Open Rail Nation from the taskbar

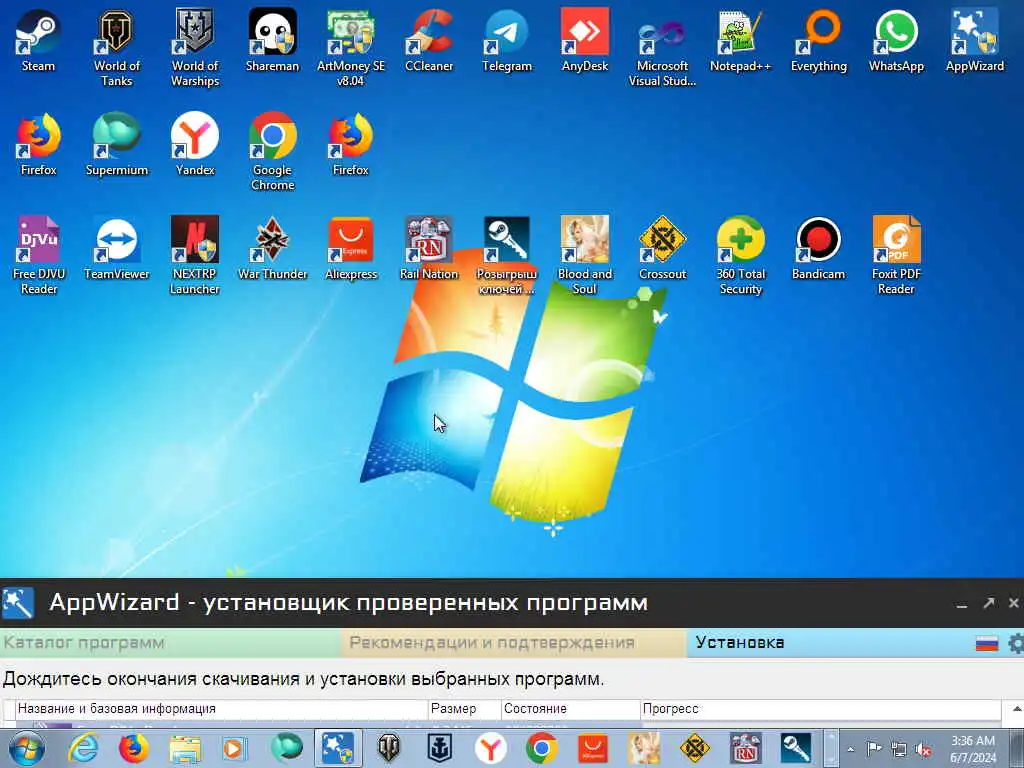point(745,748)
